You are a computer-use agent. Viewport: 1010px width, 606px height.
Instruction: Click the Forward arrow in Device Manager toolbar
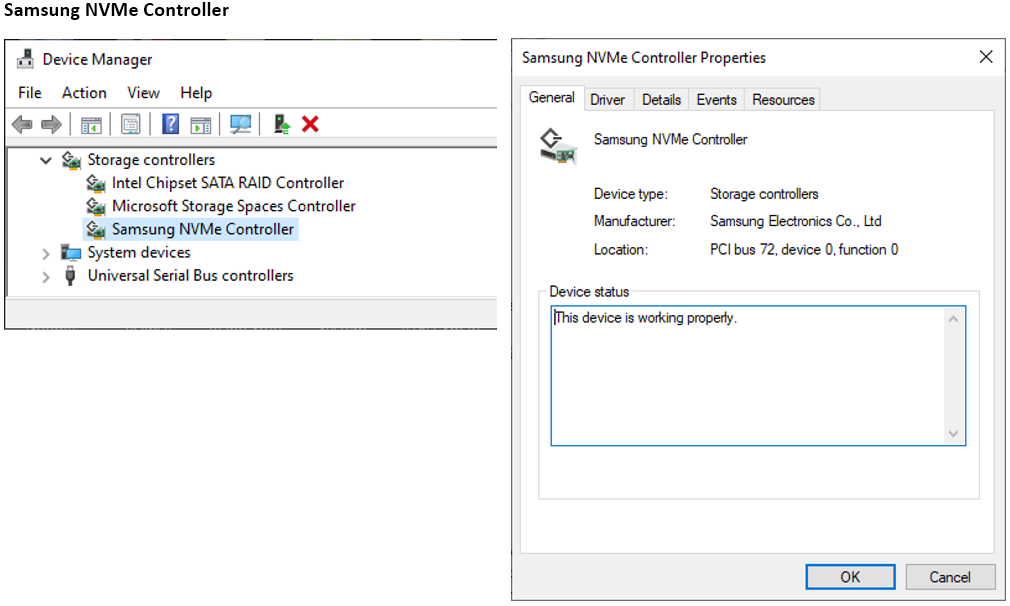point(52,124)
